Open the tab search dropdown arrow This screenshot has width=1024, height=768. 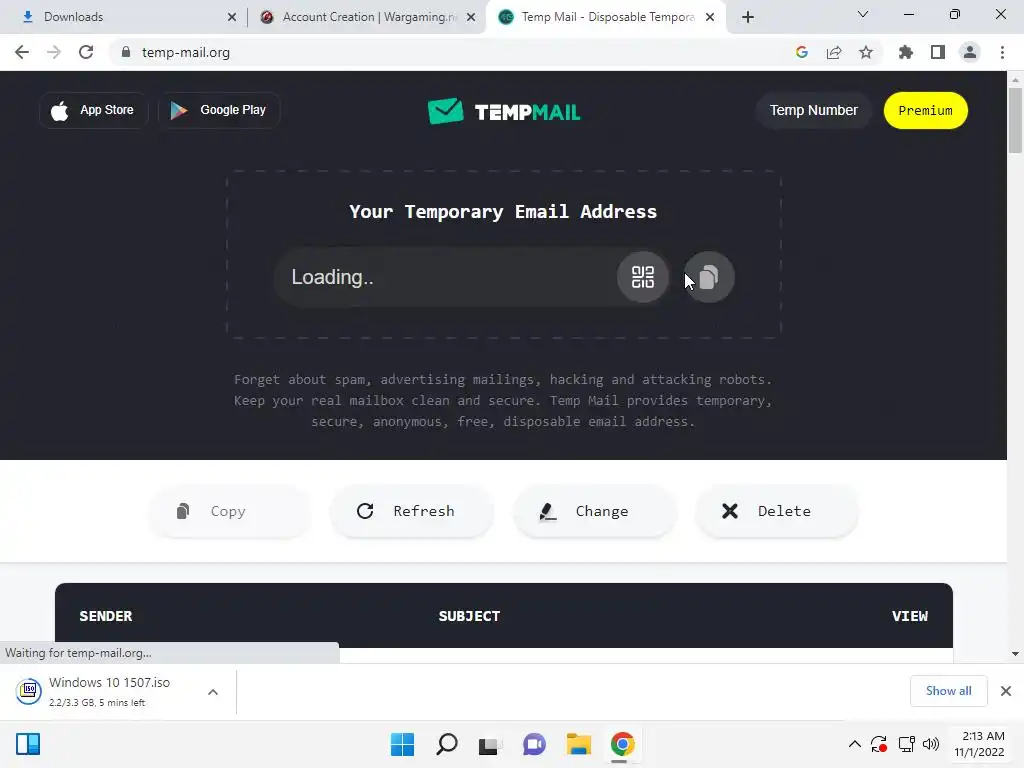click(x=862, y=14)
